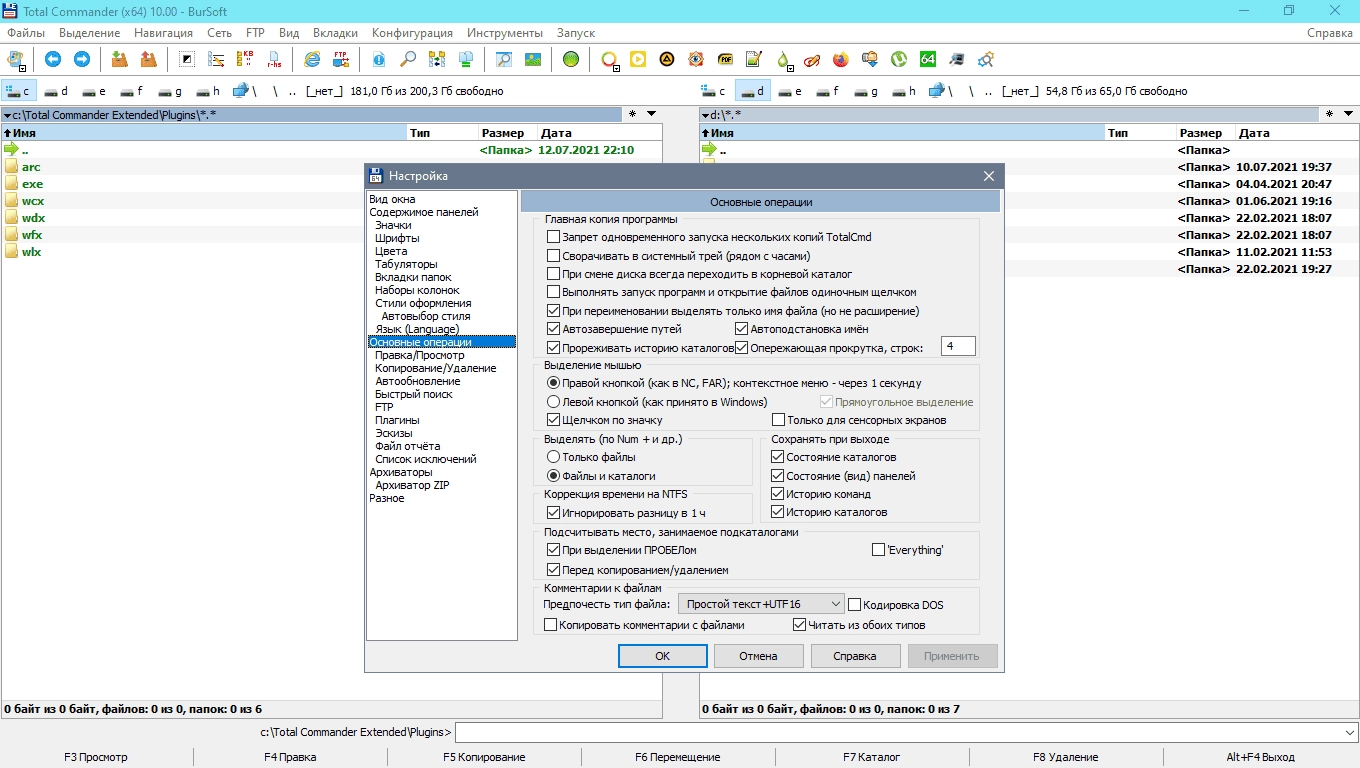Click the eye viewer toolbar icon
Screen dimensions: 1360x768
coord(696,59)
